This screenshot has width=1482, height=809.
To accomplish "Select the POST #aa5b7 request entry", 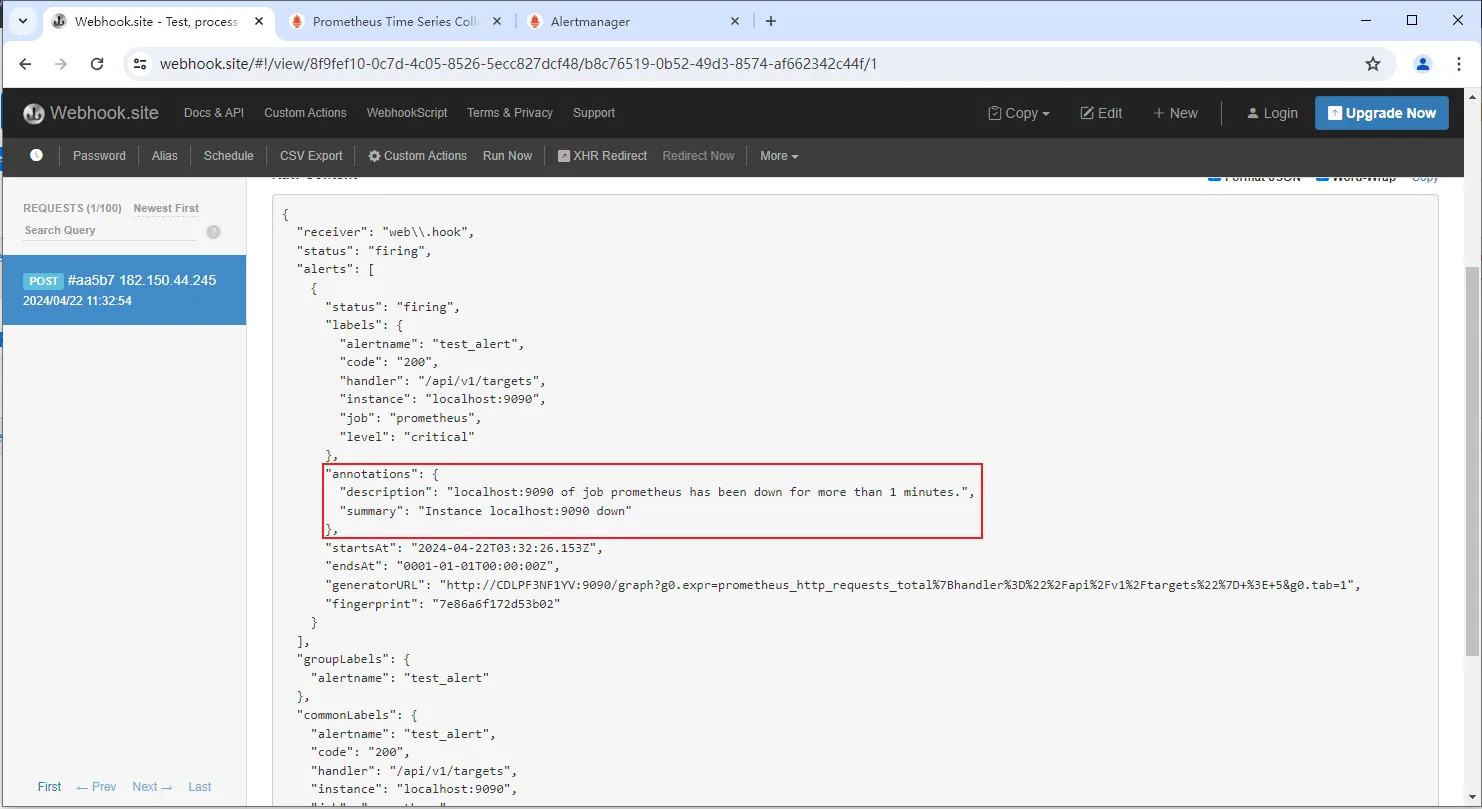I will 124,290.
